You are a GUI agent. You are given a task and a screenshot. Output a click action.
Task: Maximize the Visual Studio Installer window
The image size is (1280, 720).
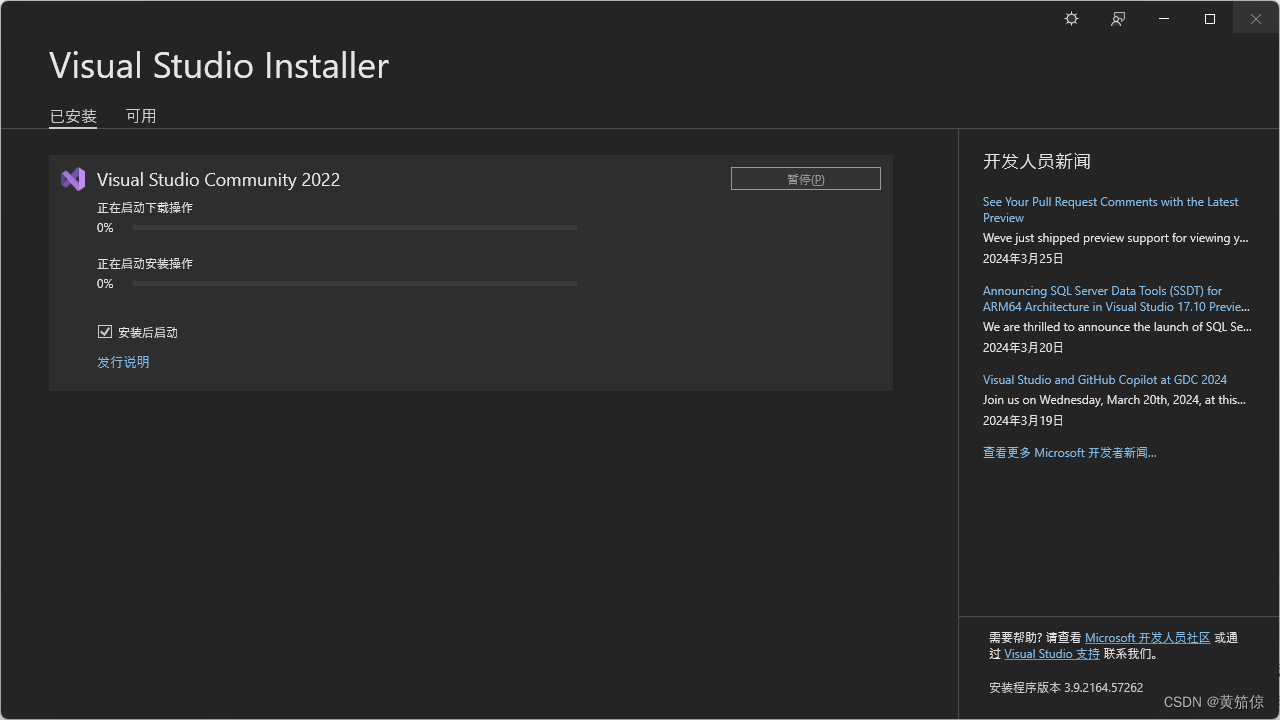coord(1210,19)
